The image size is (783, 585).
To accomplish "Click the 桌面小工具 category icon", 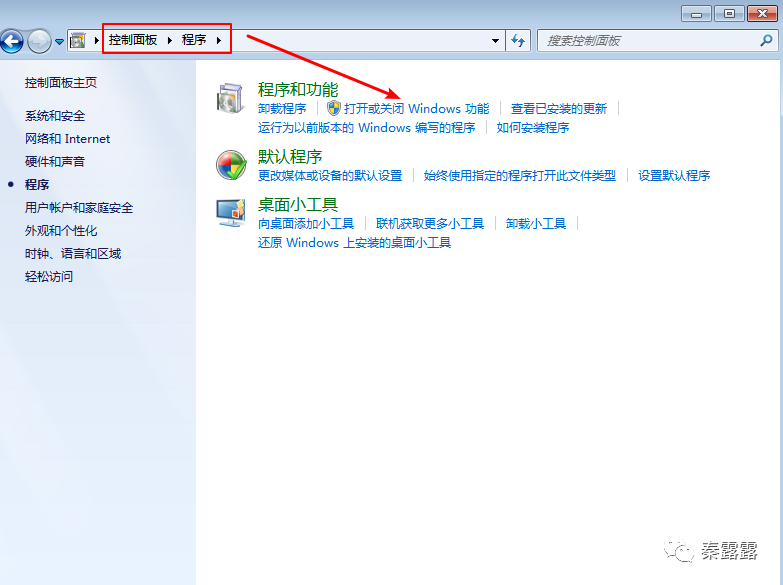I will click(231, 213).
